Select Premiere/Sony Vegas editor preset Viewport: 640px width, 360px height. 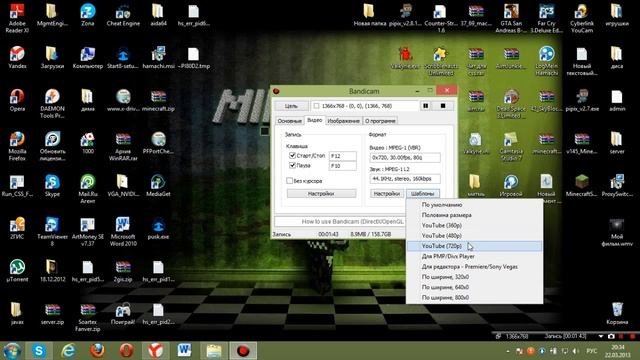[474, 267]
